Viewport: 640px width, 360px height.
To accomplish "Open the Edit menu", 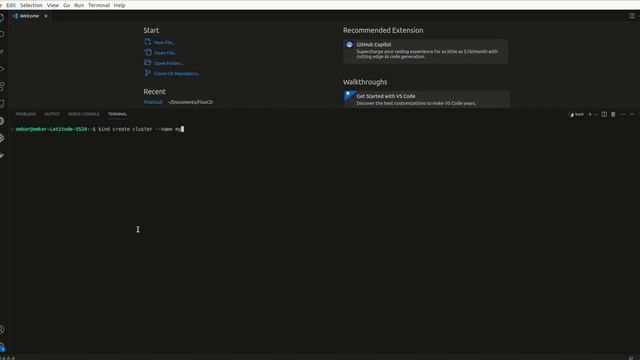I will pyautogui.click(x=11, y=5).
